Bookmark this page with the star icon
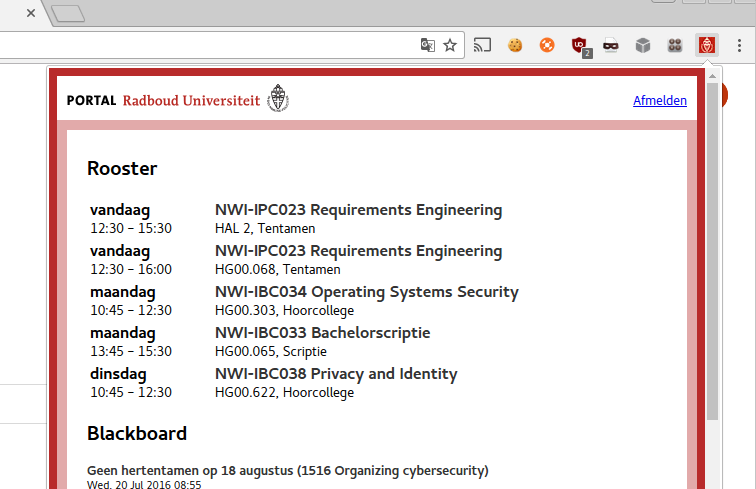This screenshot has width=756, height=489. pyautogui.click(x=451, y=45)
